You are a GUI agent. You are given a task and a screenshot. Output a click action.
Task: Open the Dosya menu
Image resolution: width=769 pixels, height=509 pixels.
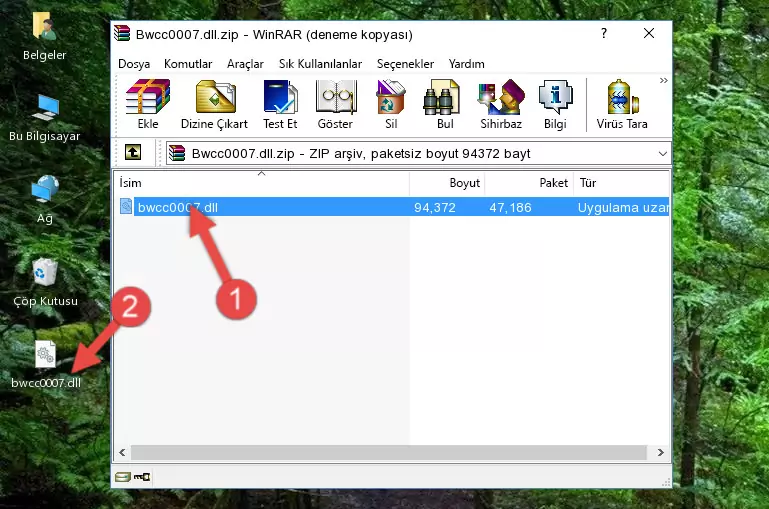click(134, 64)
